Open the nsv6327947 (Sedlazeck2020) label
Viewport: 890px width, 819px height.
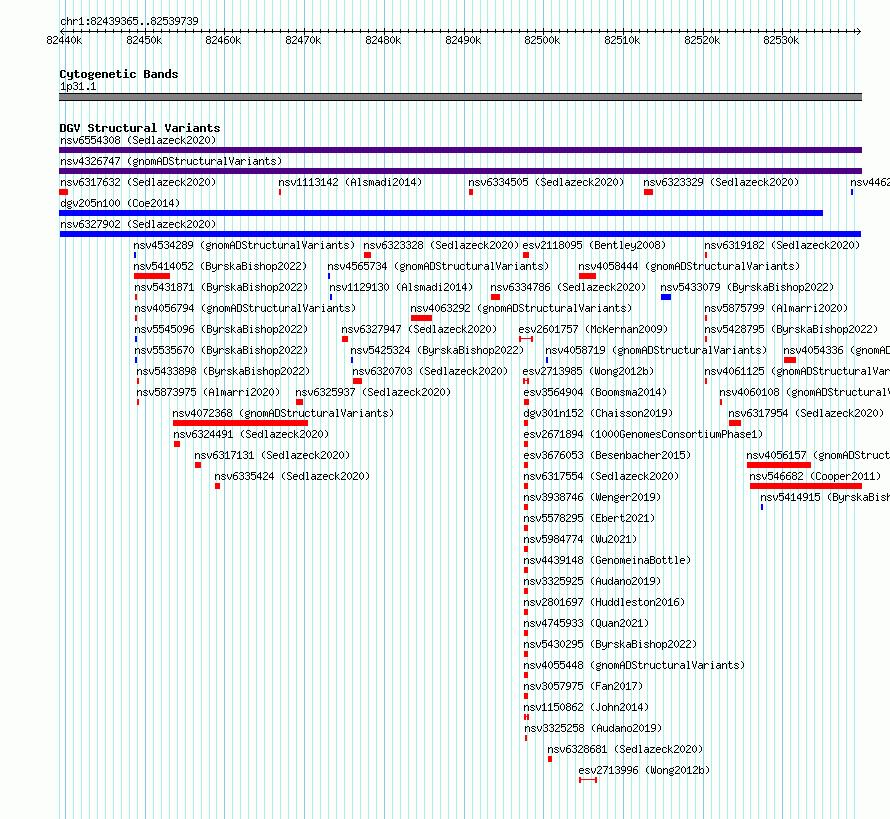419,329
